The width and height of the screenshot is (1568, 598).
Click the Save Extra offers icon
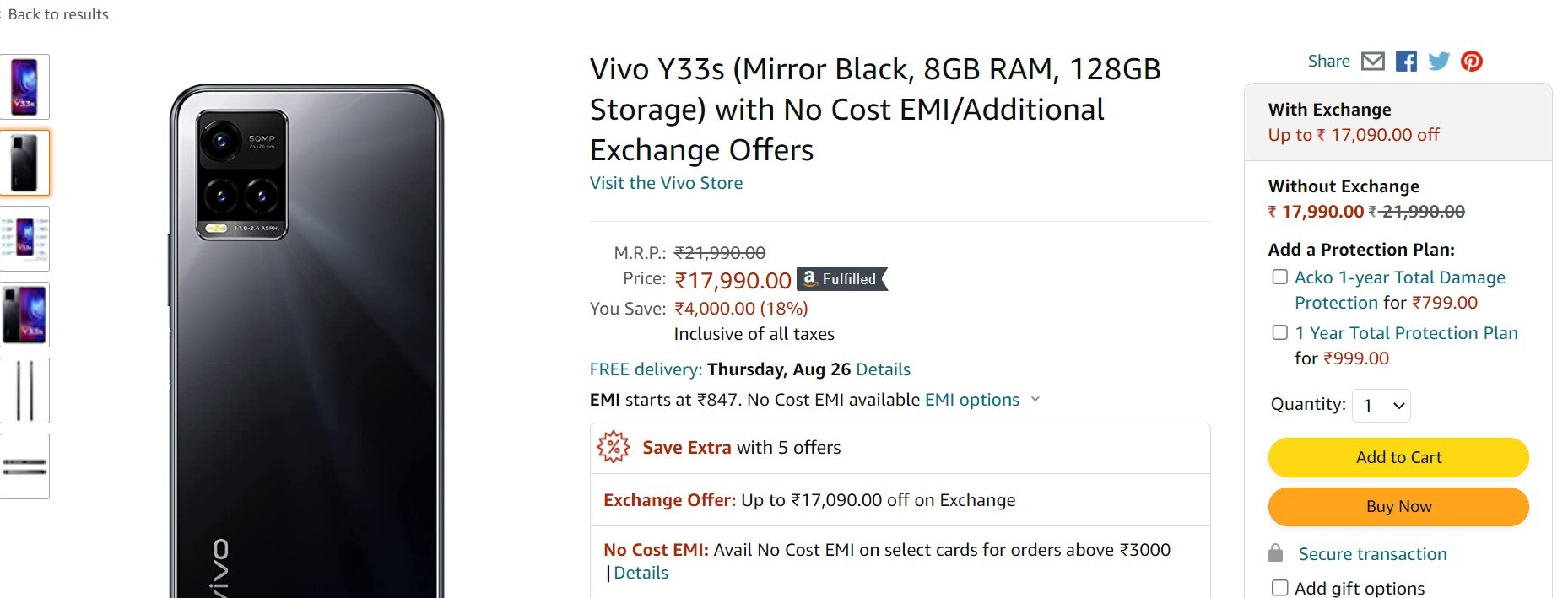click(614, 447)
